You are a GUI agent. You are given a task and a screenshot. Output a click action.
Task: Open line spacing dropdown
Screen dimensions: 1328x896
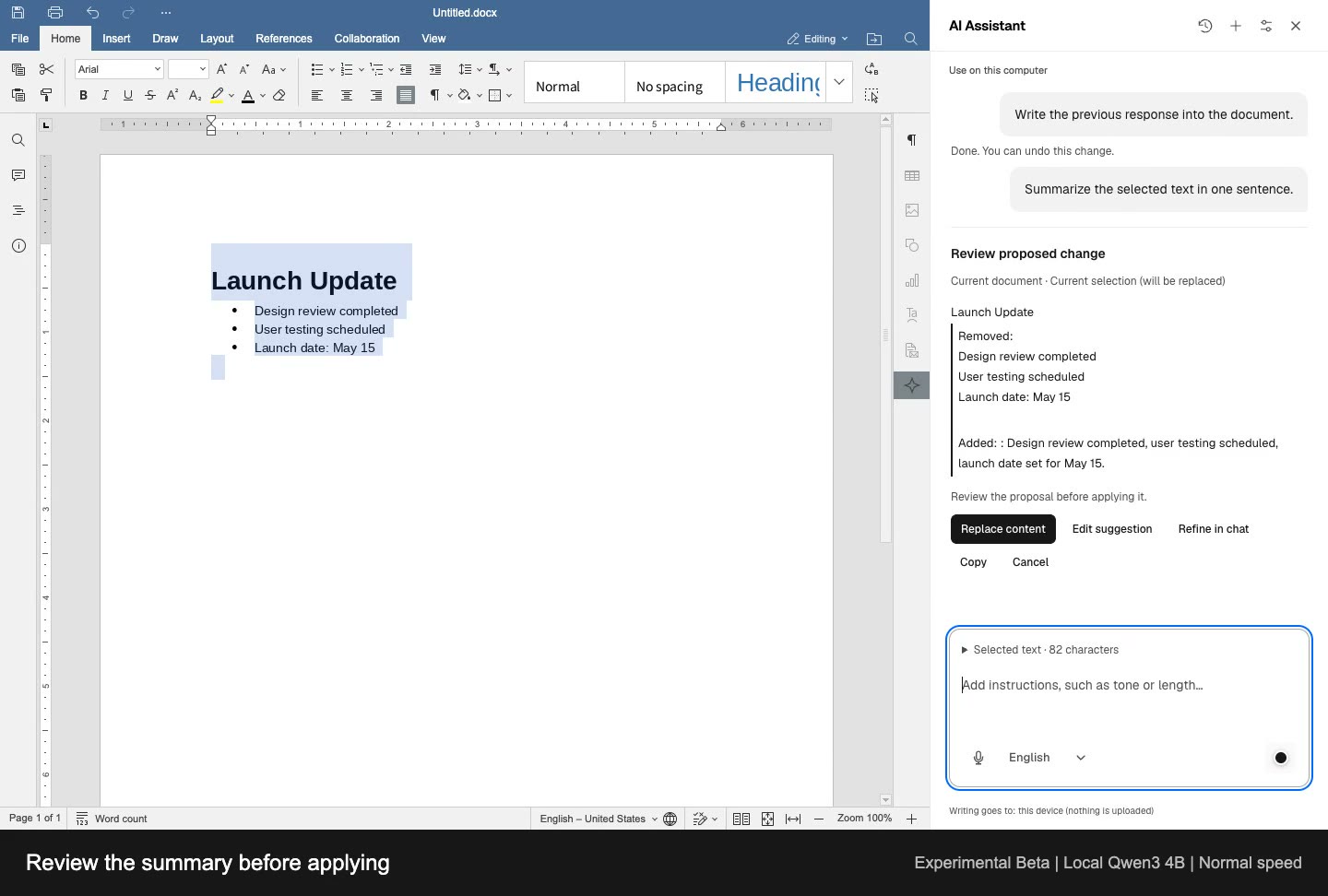[470, 69]
